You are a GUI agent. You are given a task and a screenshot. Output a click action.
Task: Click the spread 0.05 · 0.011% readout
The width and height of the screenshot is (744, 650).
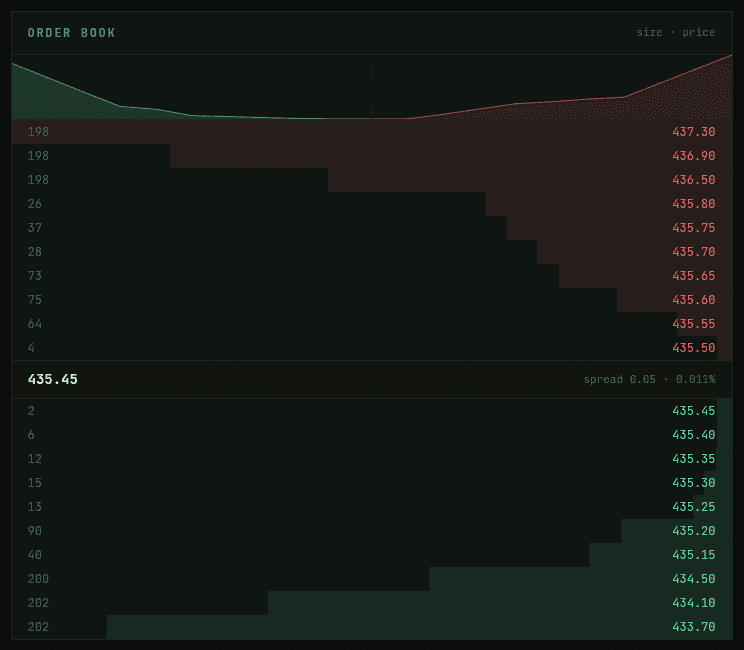pyautogui.click(x=649, y=380)
